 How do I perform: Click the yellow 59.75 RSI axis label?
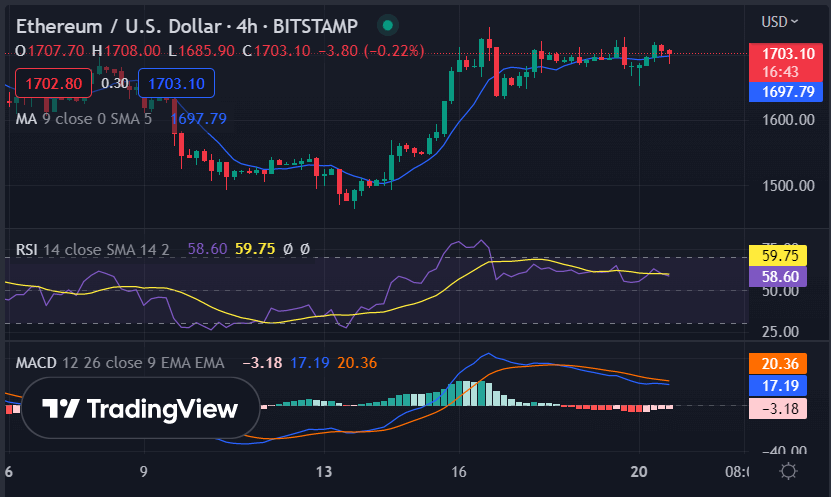point(778,254)
